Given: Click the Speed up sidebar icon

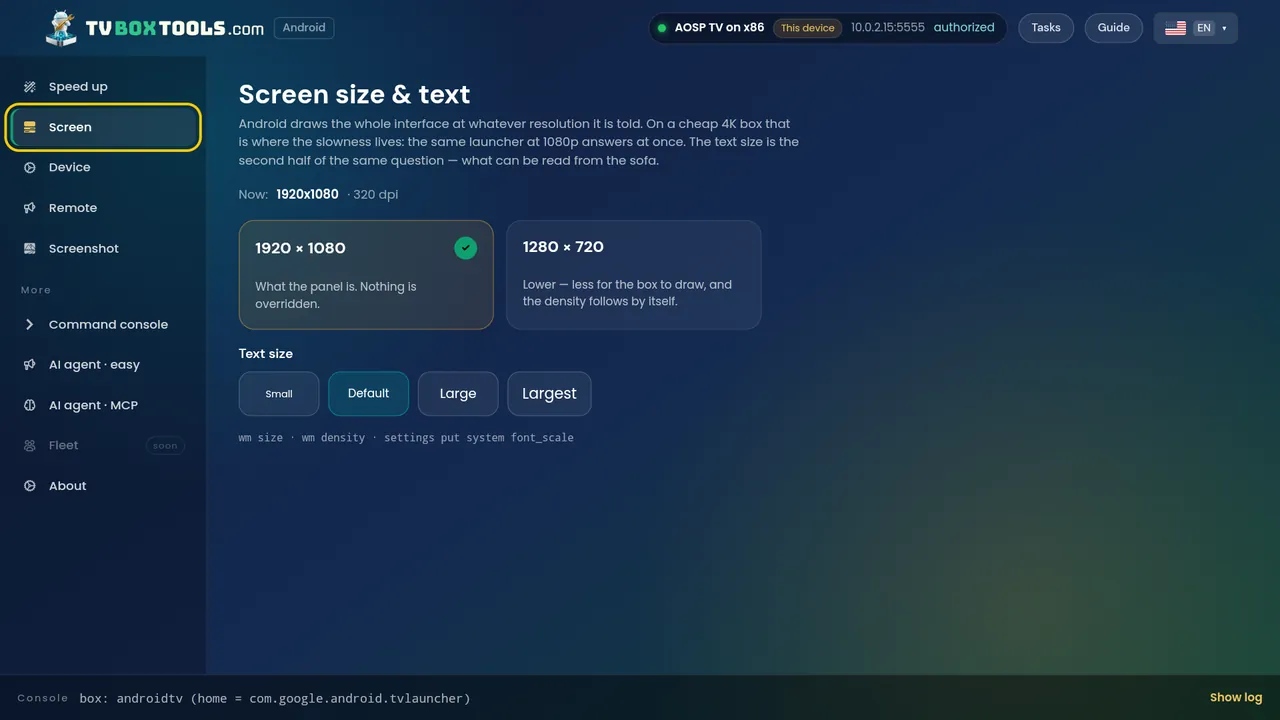Looking at the screenshot, I should click(x=30, y=87).
